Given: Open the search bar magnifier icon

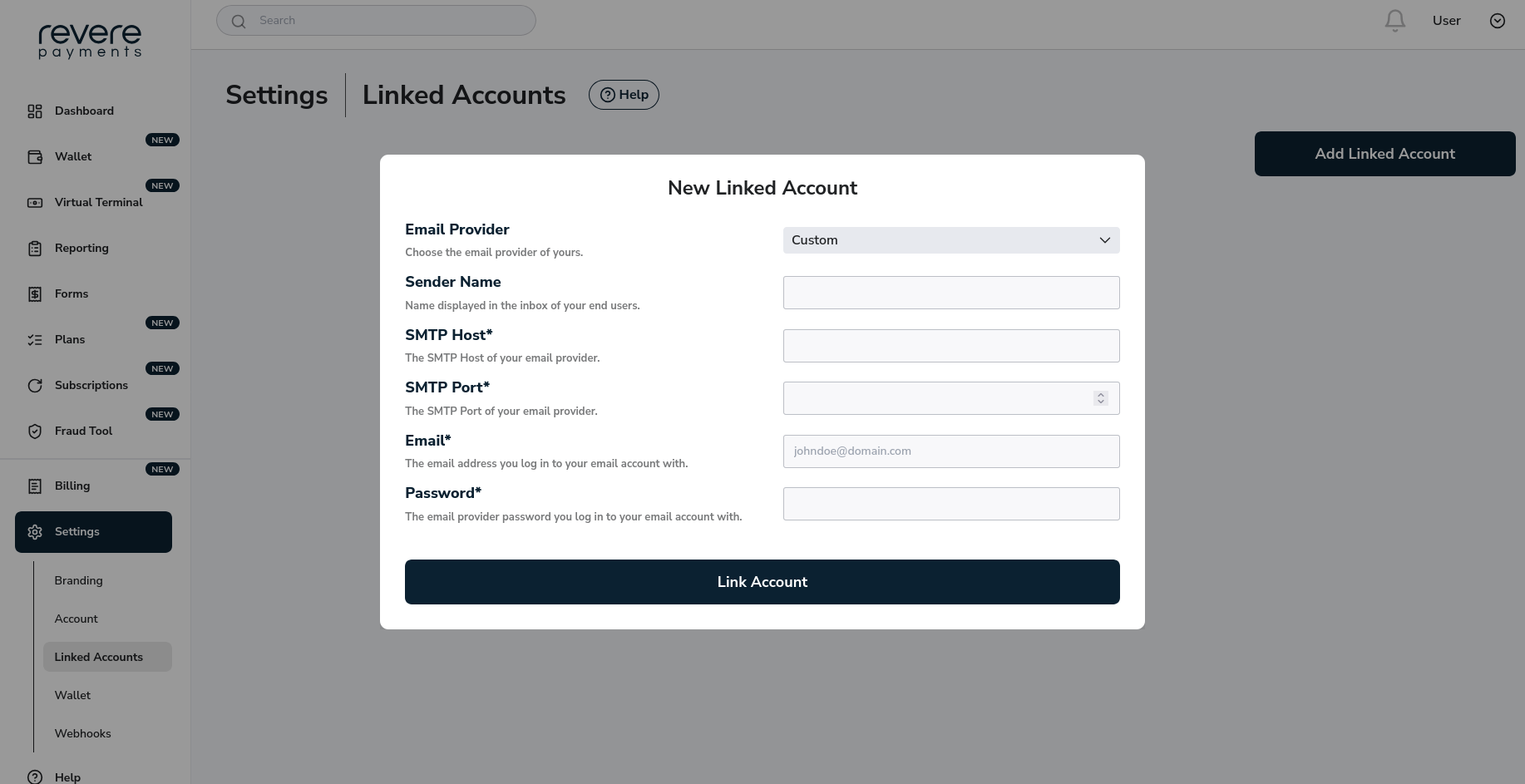Looking at the screenshot, I should [x=239, y=20].
